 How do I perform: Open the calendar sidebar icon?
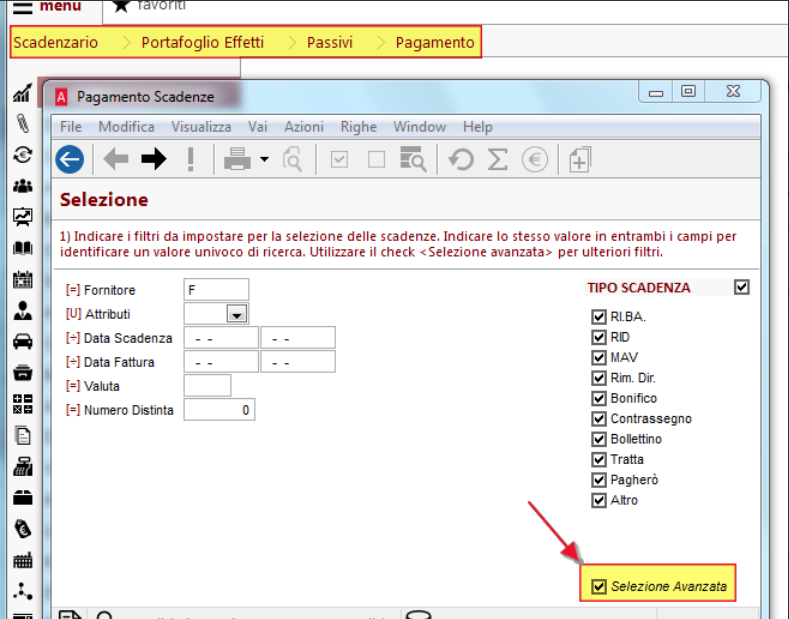23,279
